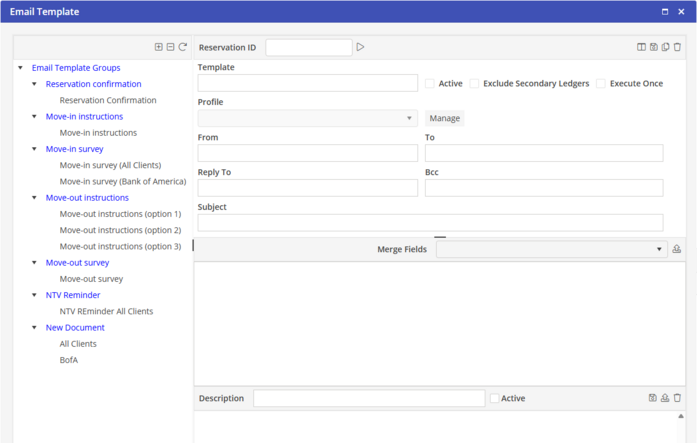Click the upload icon next to Merge Fields
697x443 pixels.
tap(677, 249)
